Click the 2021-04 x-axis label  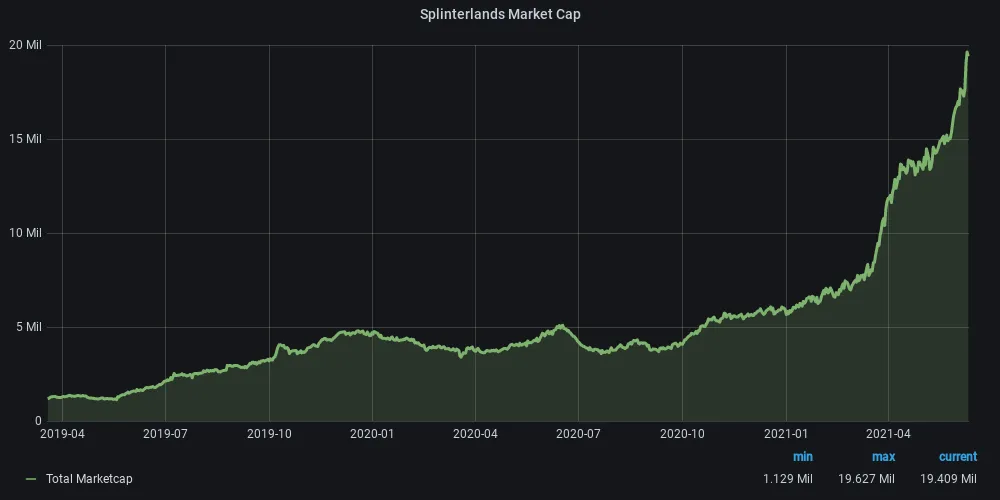pyautogui.click(x=888, y=434)
